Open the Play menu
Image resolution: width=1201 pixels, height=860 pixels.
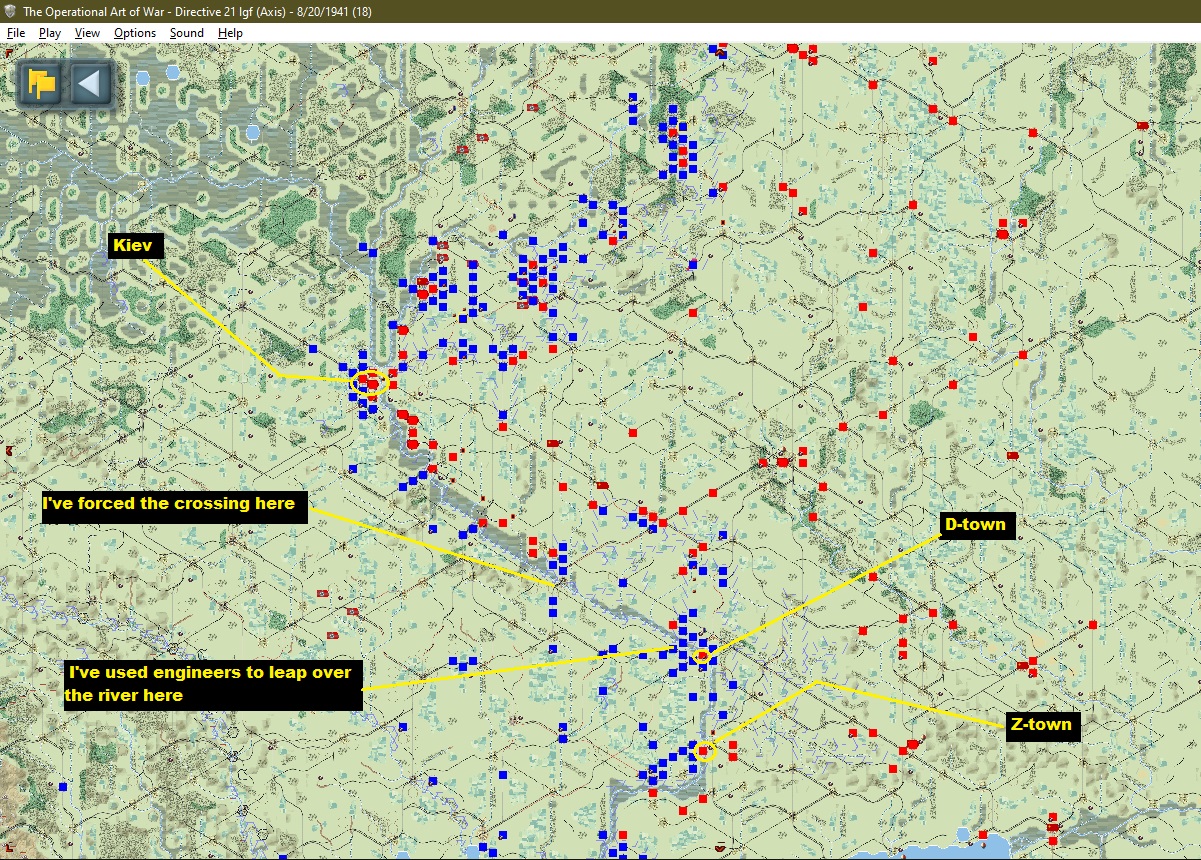50,33
